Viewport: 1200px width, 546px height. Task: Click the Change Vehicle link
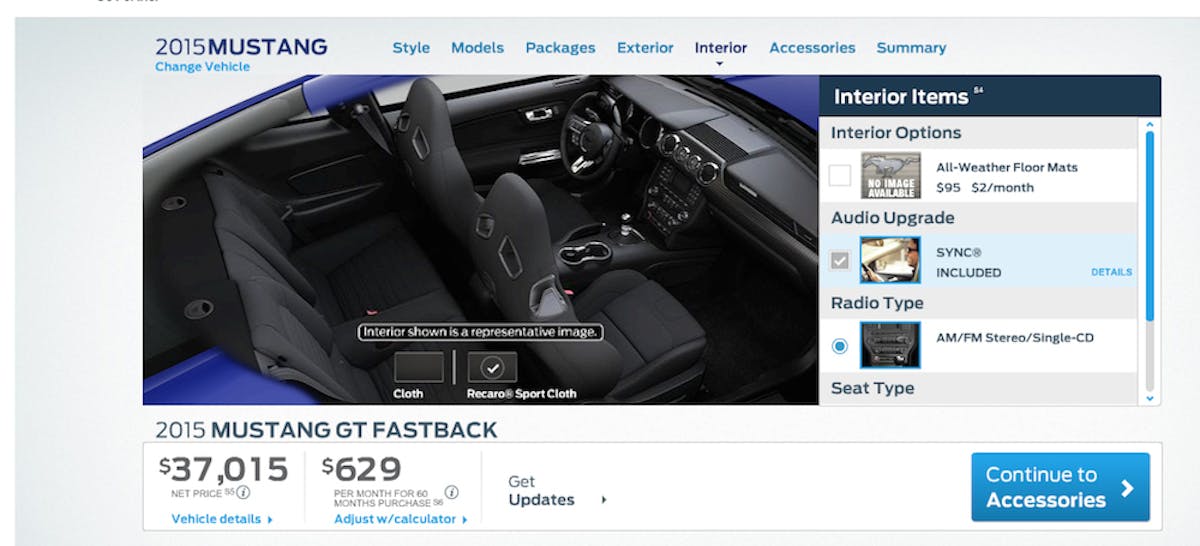click(x=202, y=67)
